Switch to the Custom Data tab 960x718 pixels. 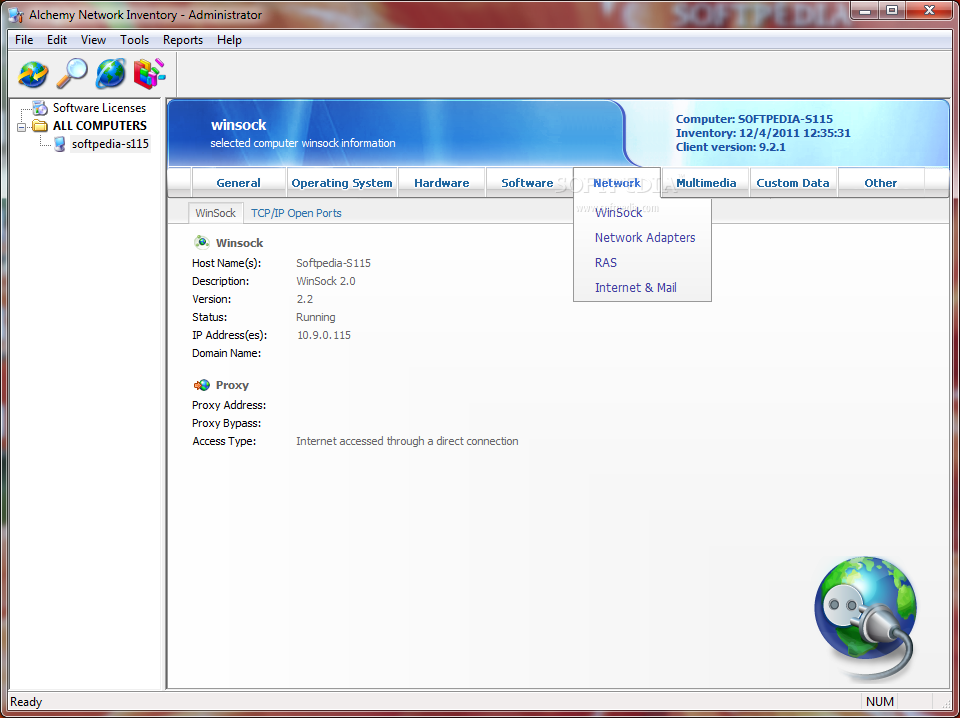(x=793, y=182)
